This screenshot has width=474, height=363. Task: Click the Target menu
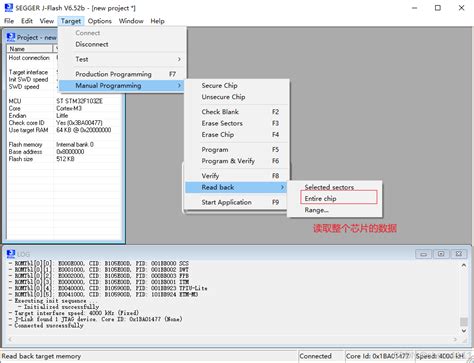click(71, 21)
